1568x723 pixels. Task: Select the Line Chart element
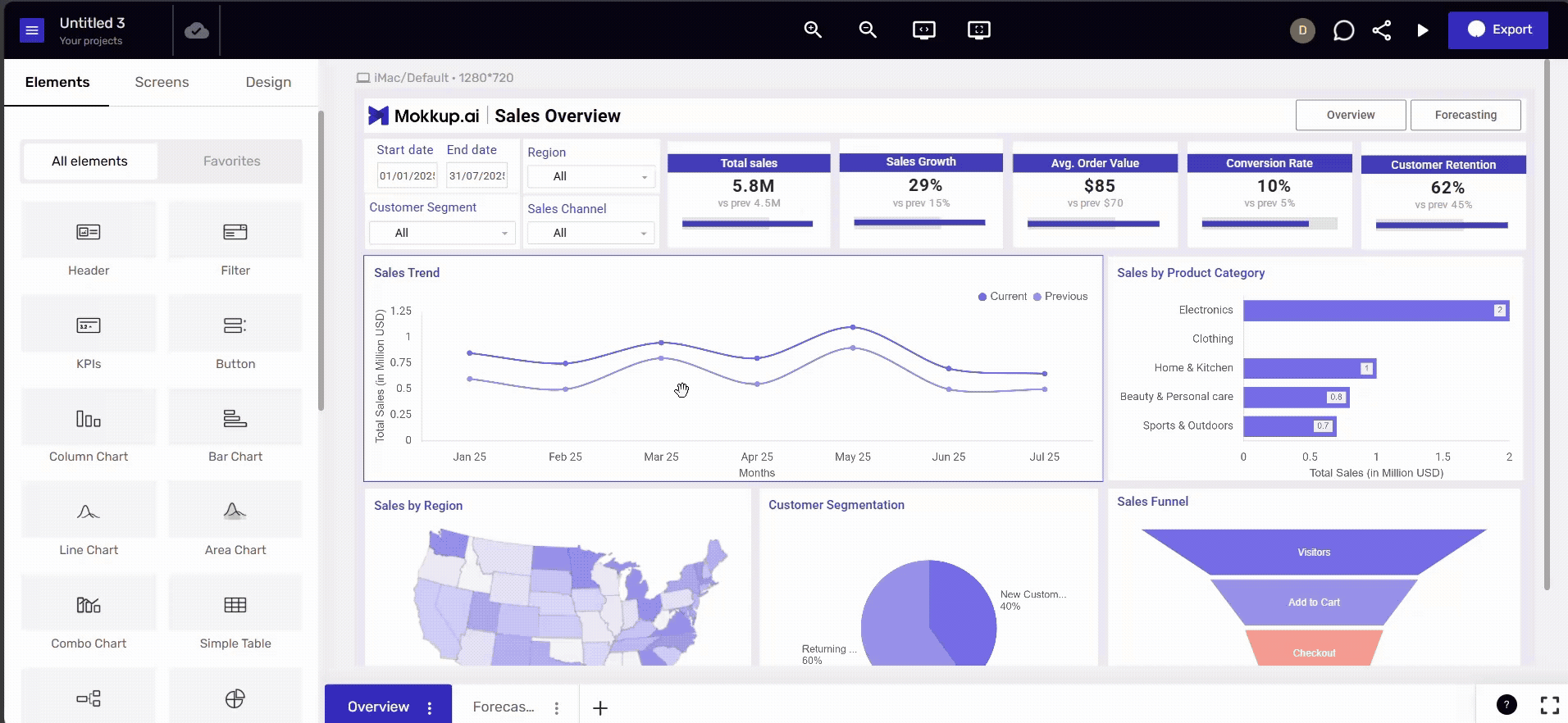(x=89, y=521)
